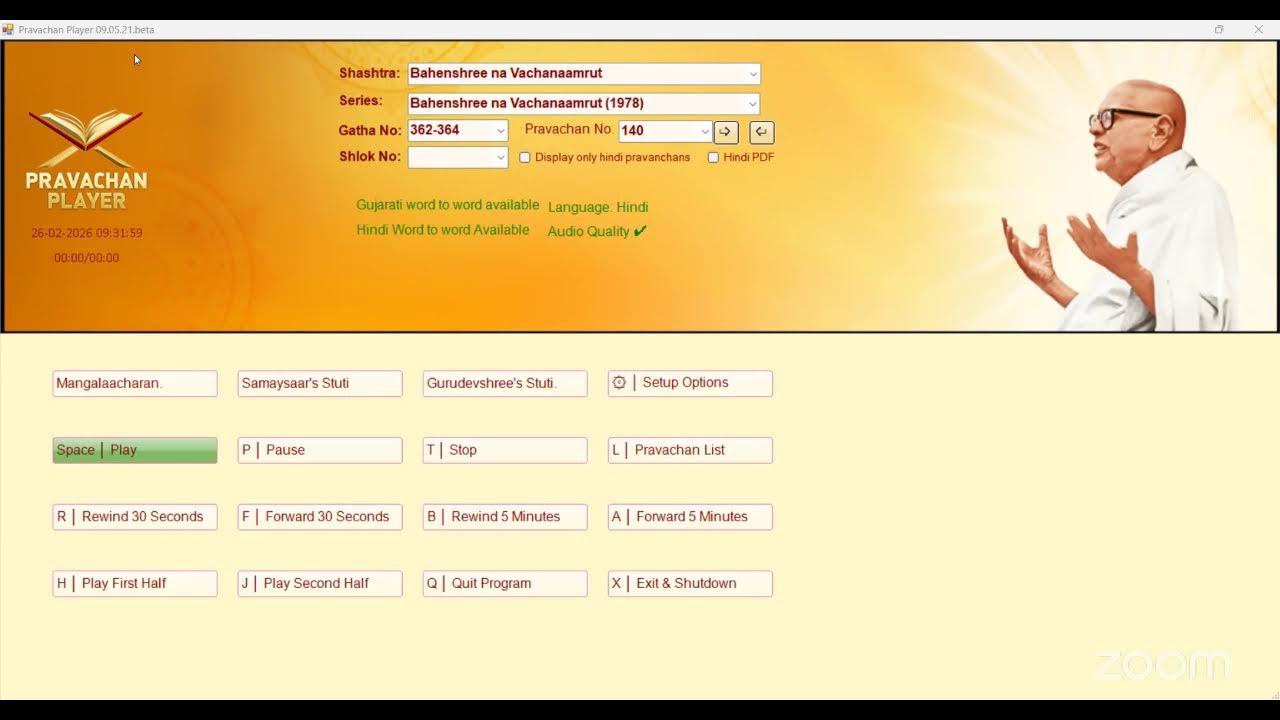Close the Pravachan Player window
The height and width of the screenshot is (720, 1280).
pos(1259,30)
